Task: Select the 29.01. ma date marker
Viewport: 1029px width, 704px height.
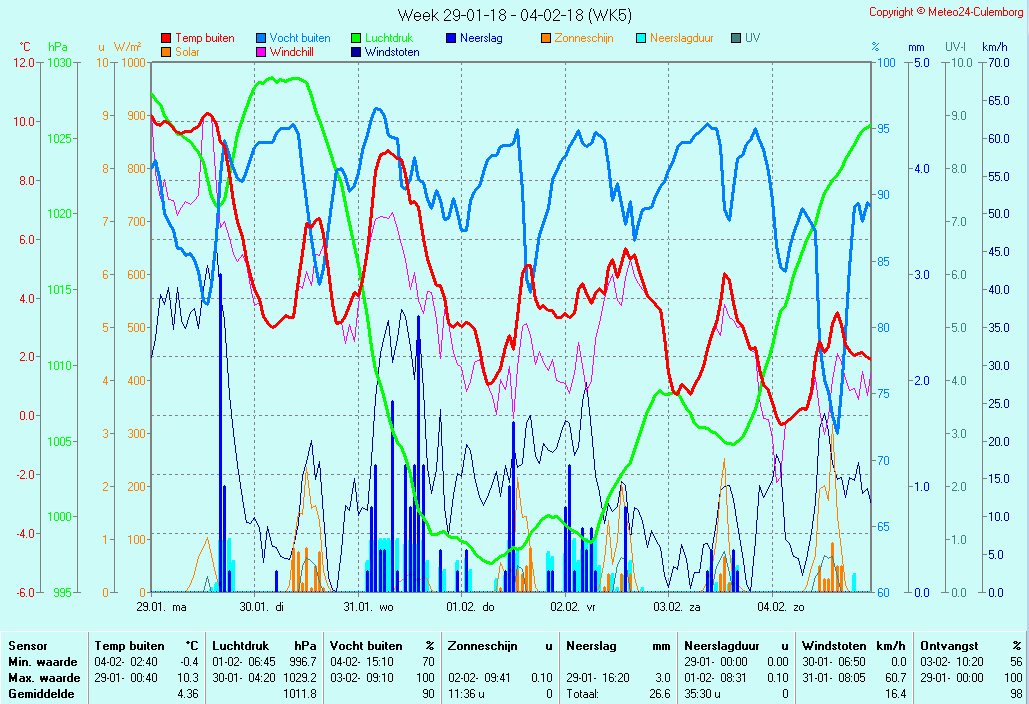Action: pyautogui.click(x=162, y=606)
